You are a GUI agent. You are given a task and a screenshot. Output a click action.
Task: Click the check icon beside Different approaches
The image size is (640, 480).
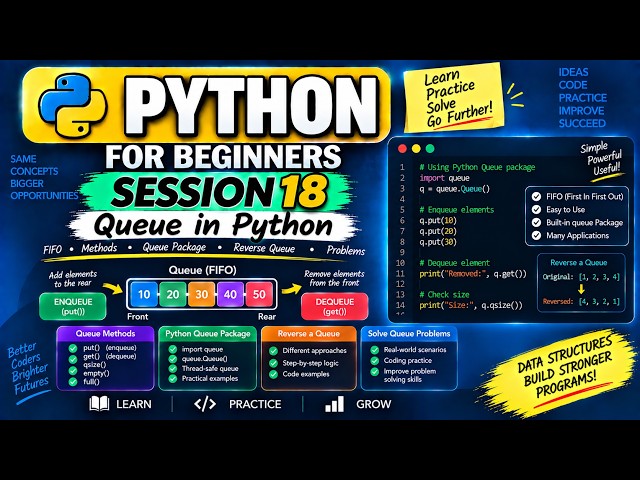point(273,351)
